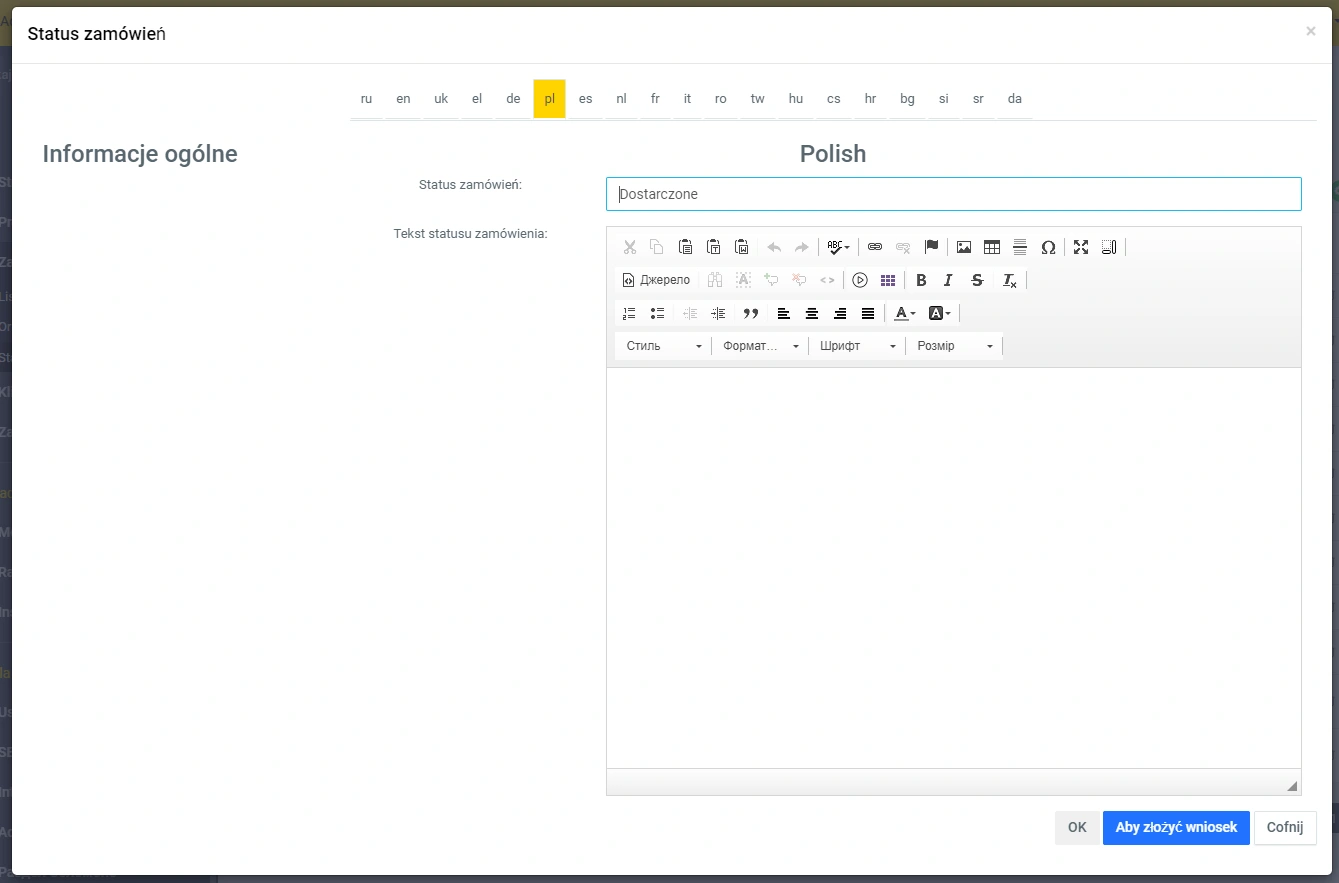Click the Cofnij button
1339x883 pixels.
[1285, 828]
